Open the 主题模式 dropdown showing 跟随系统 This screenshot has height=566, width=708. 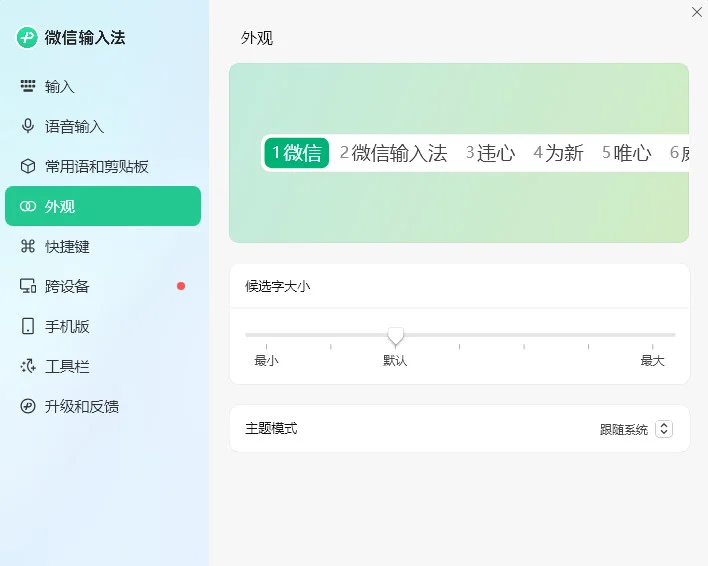[x=636, y=429]
